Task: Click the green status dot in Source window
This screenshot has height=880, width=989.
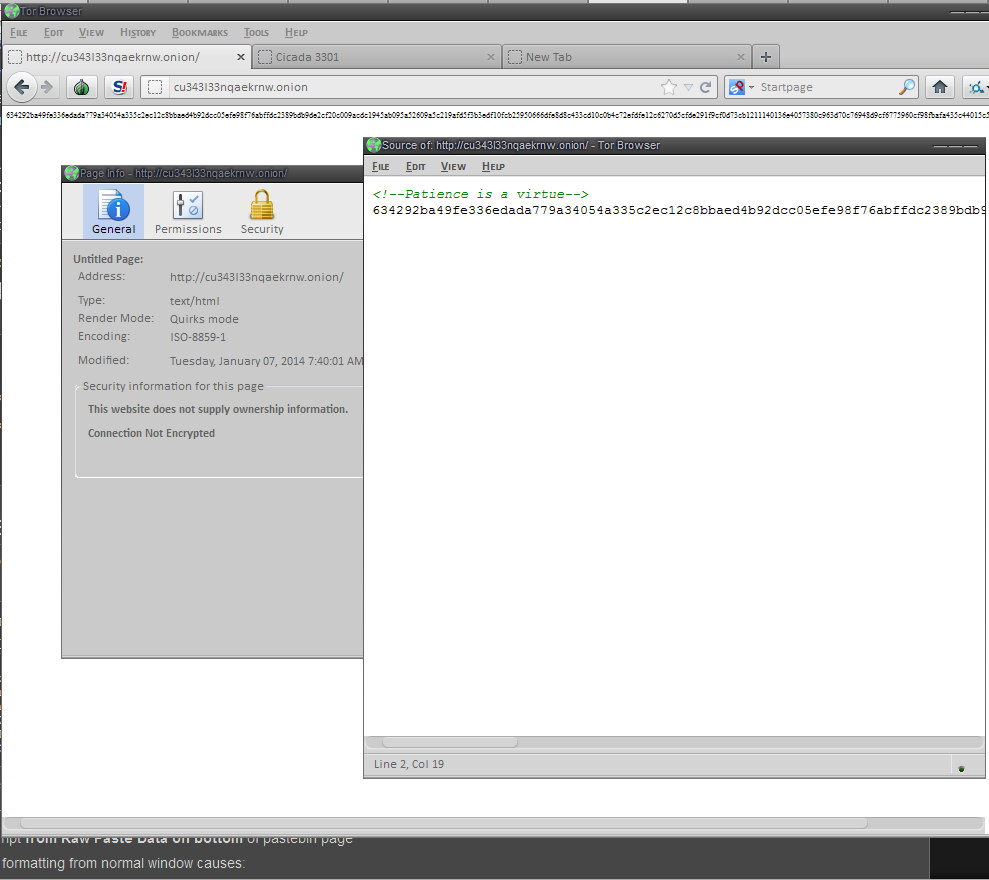Action: 961,768
